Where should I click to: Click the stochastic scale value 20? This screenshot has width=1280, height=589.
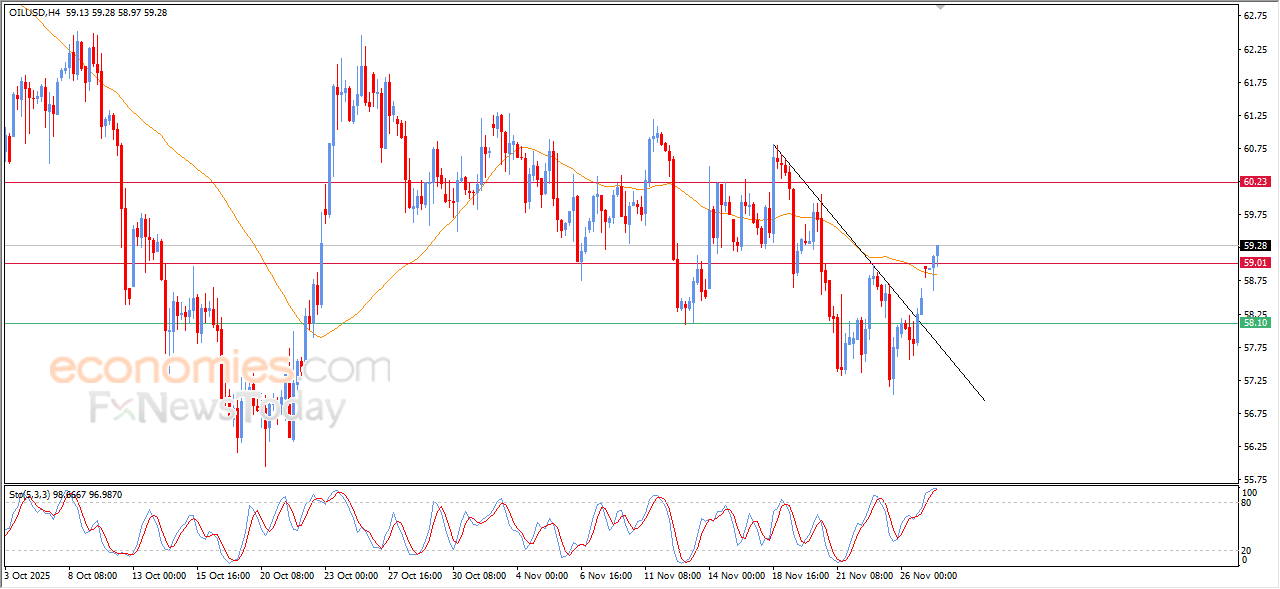(x=1246, y=551)
